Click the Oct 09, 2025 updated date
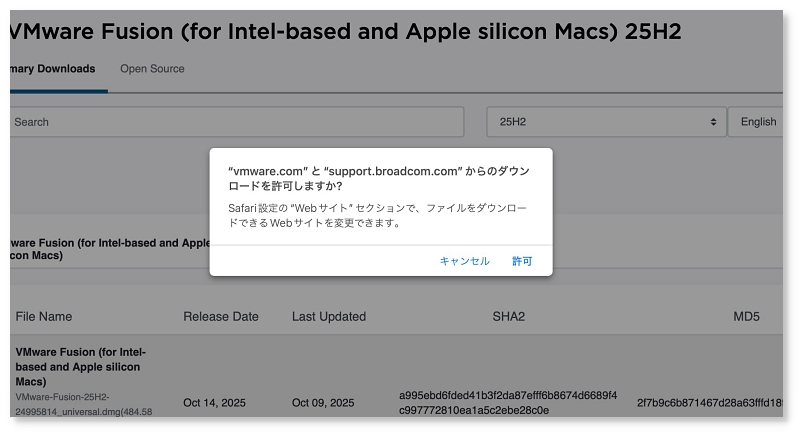 pos(323,403)
